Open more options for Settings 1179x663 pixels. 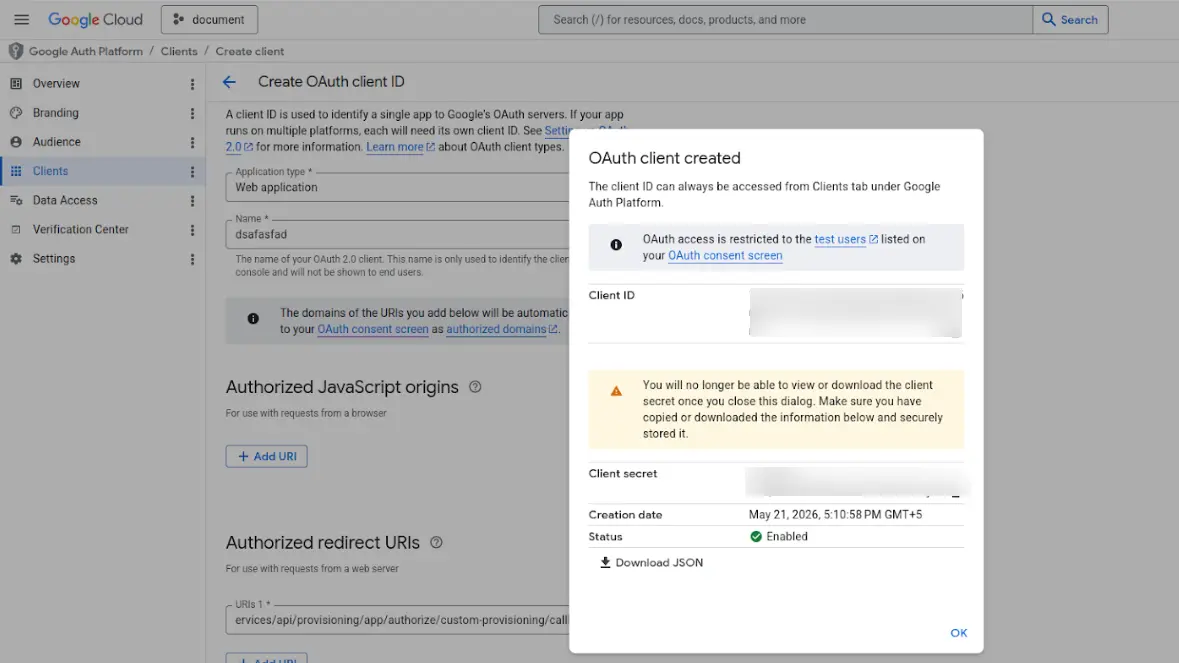(192, 259)
